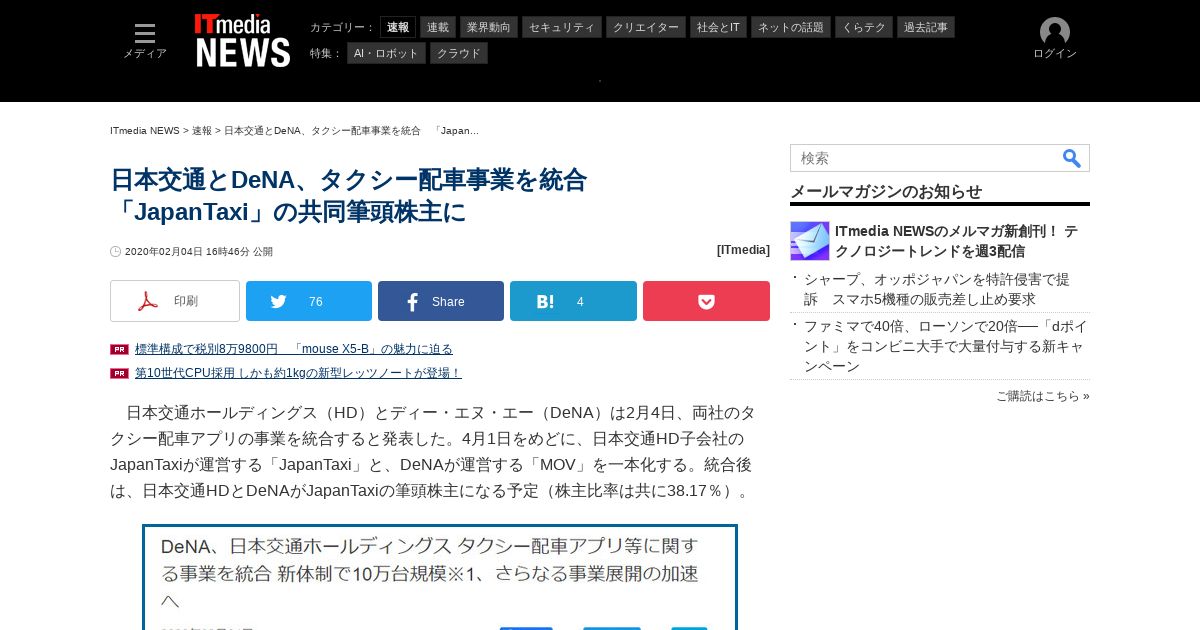
Task: Click the ITmedia NEWS logo
Action: point(243,40)
